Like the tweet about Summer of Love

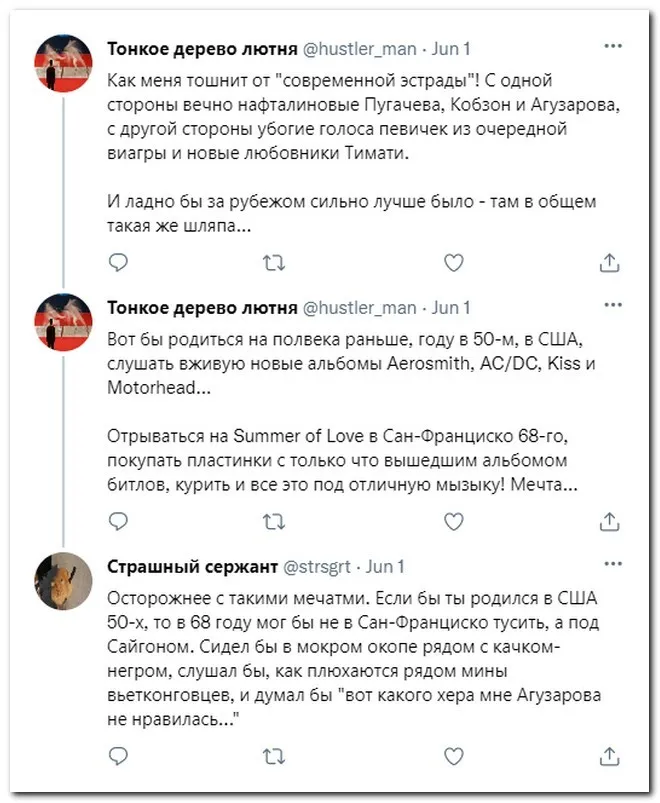tap(453, 521)
